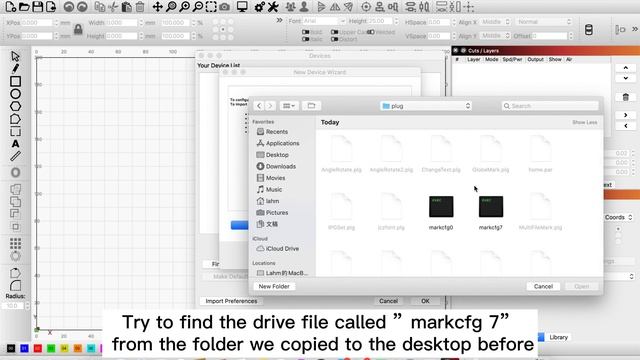Viewport: 640px width, 360px height.
Task: Open Settings with the gears icon
Action: 259,7
